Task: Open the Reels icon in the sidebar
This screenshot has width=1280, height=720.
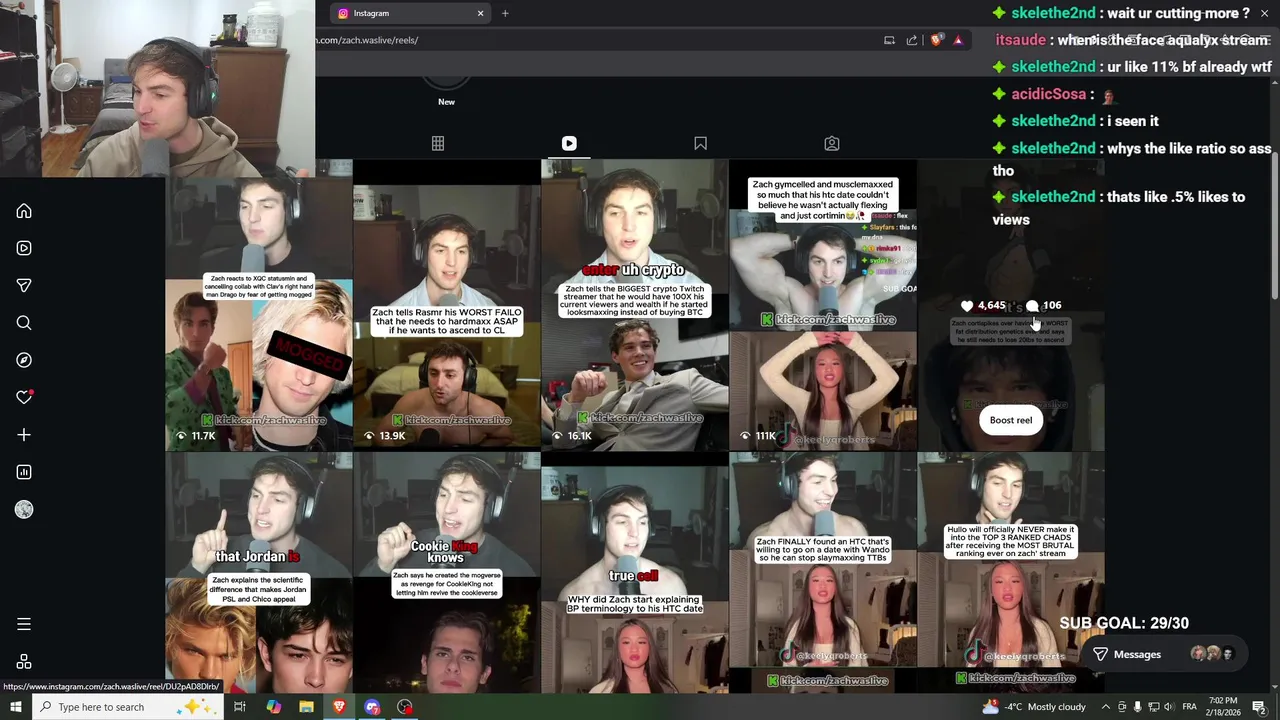Action: coord(24,248)
